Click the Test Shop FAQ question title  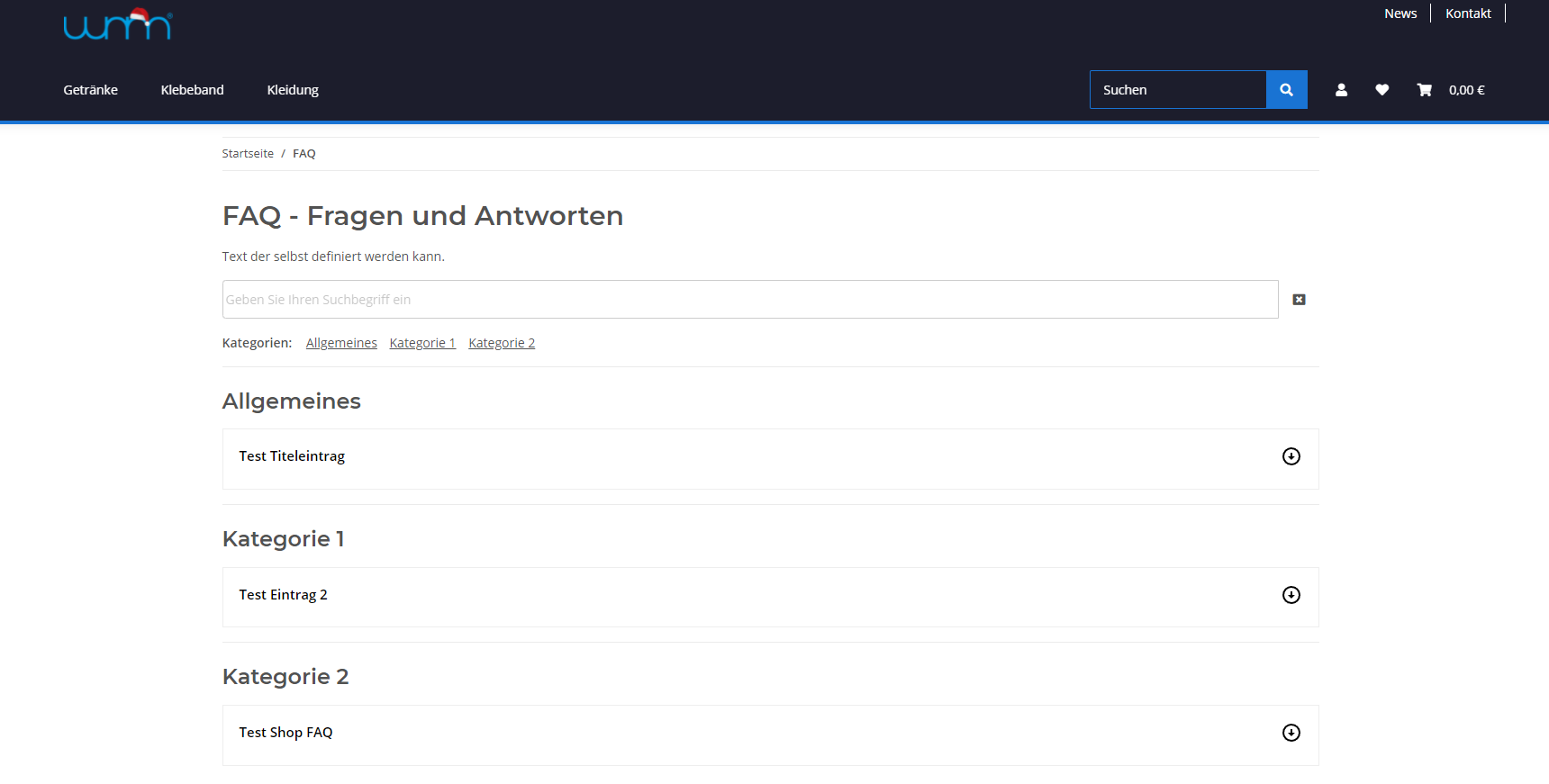[285, 733]
